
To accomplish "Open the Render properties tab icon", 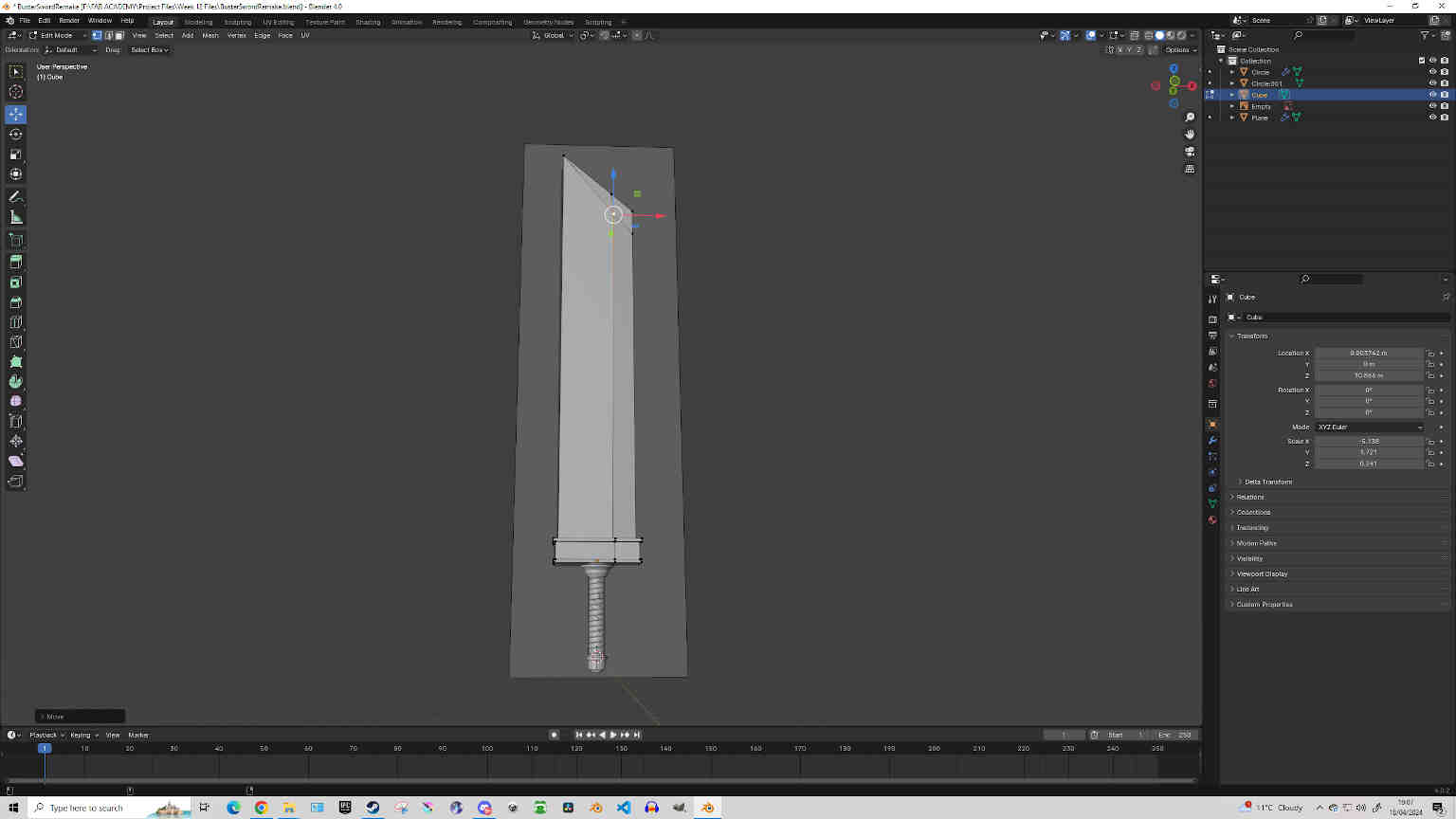I will (x=1212, y=319).
